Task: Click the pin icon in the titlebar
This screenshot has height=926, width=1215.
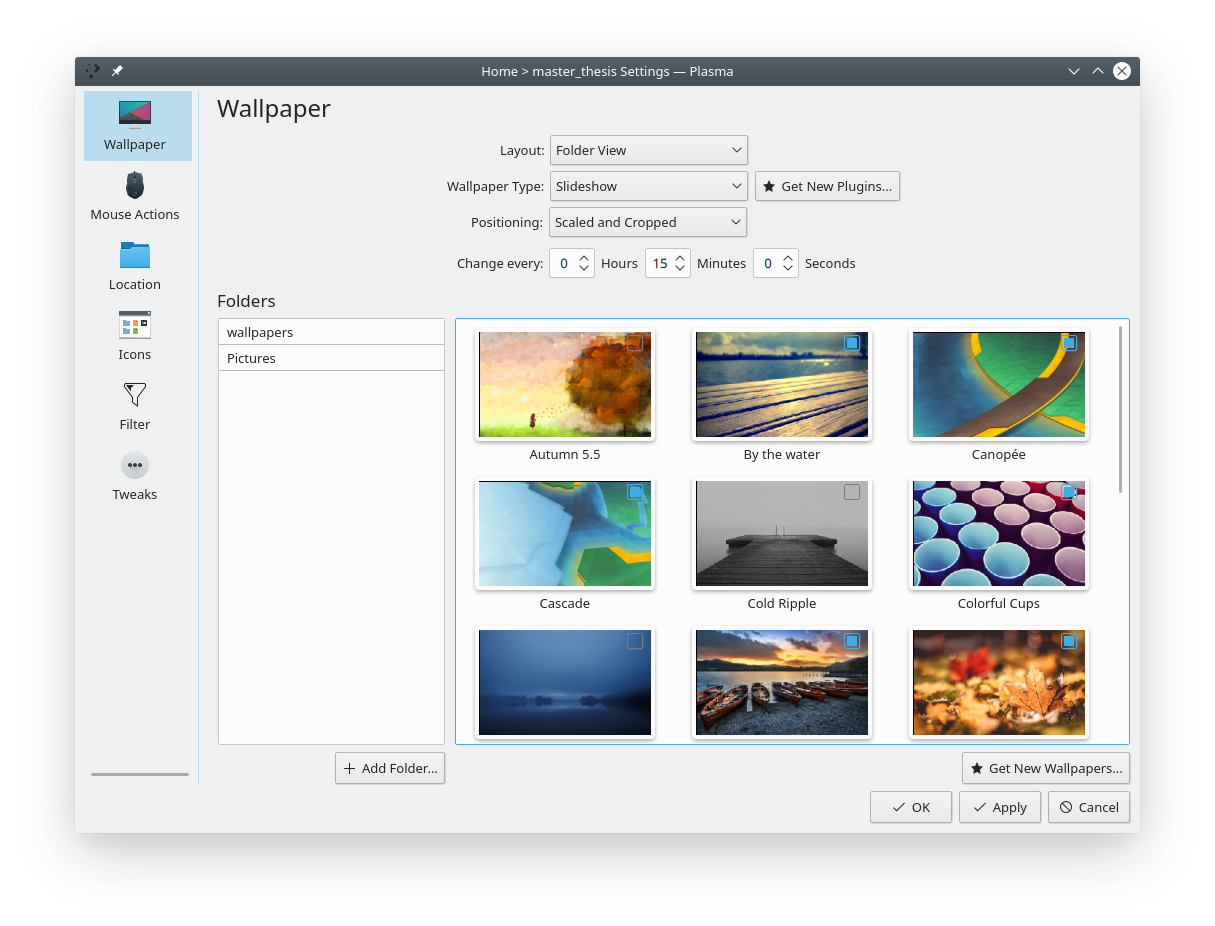Action: click(116, 71)
